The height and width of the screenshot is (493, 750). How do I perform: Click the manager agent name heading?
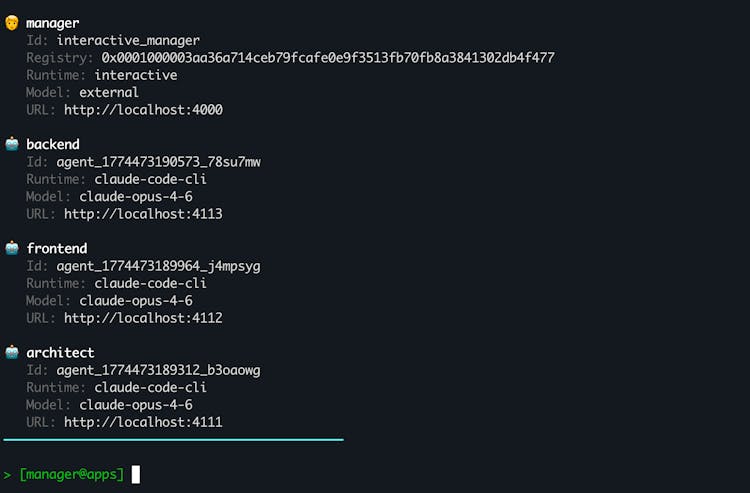[x=53, y=23]
